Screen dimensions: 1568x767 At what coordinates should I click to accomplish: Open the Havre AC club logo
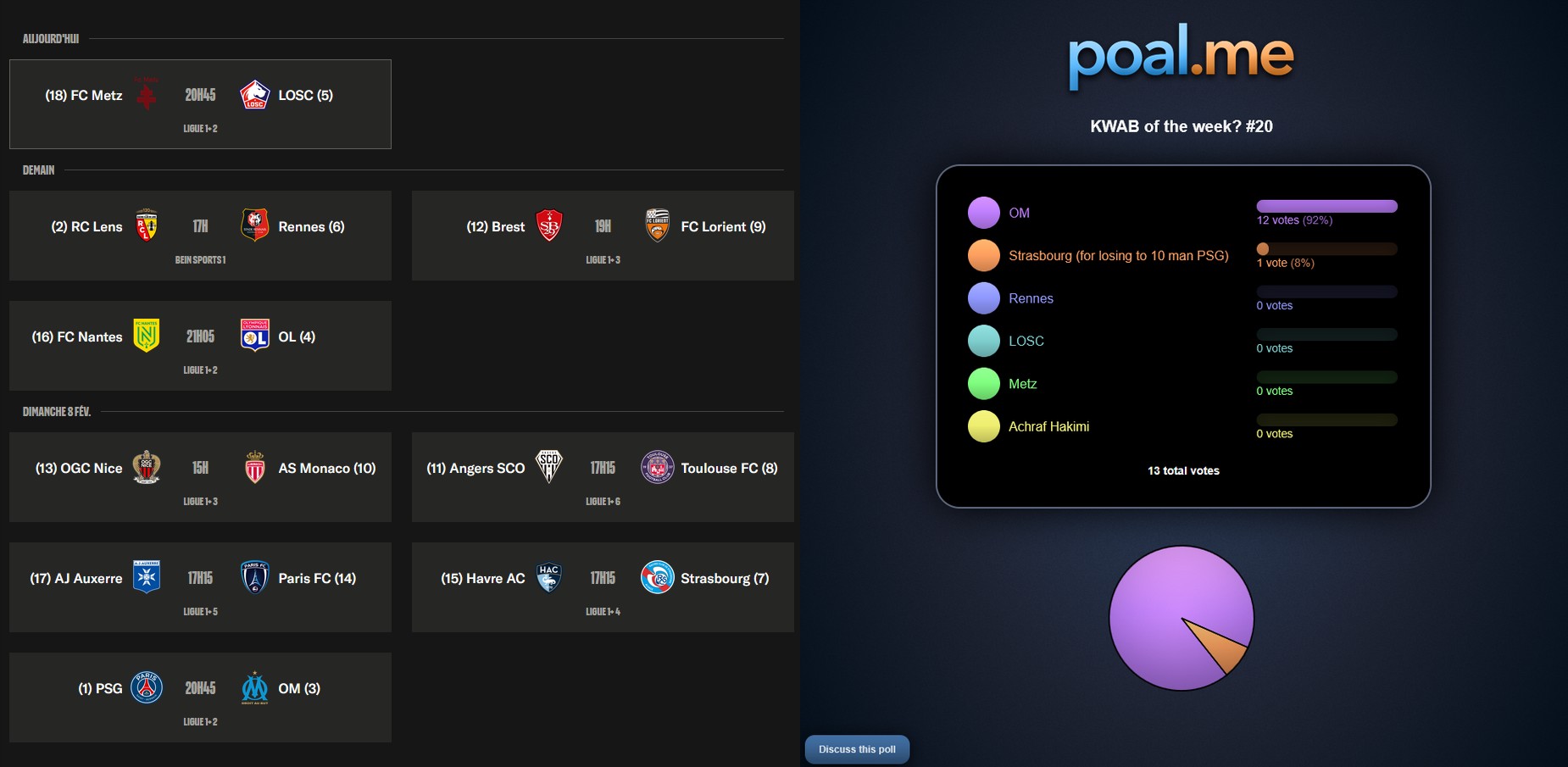(x=549, y=577)
